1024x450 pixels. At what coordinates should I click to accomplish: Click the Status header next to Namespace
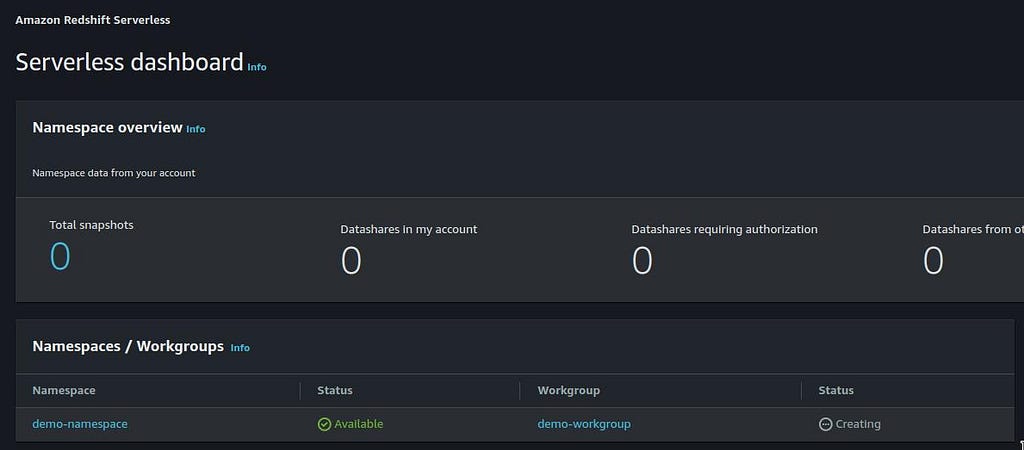click(x=334, y=391)
